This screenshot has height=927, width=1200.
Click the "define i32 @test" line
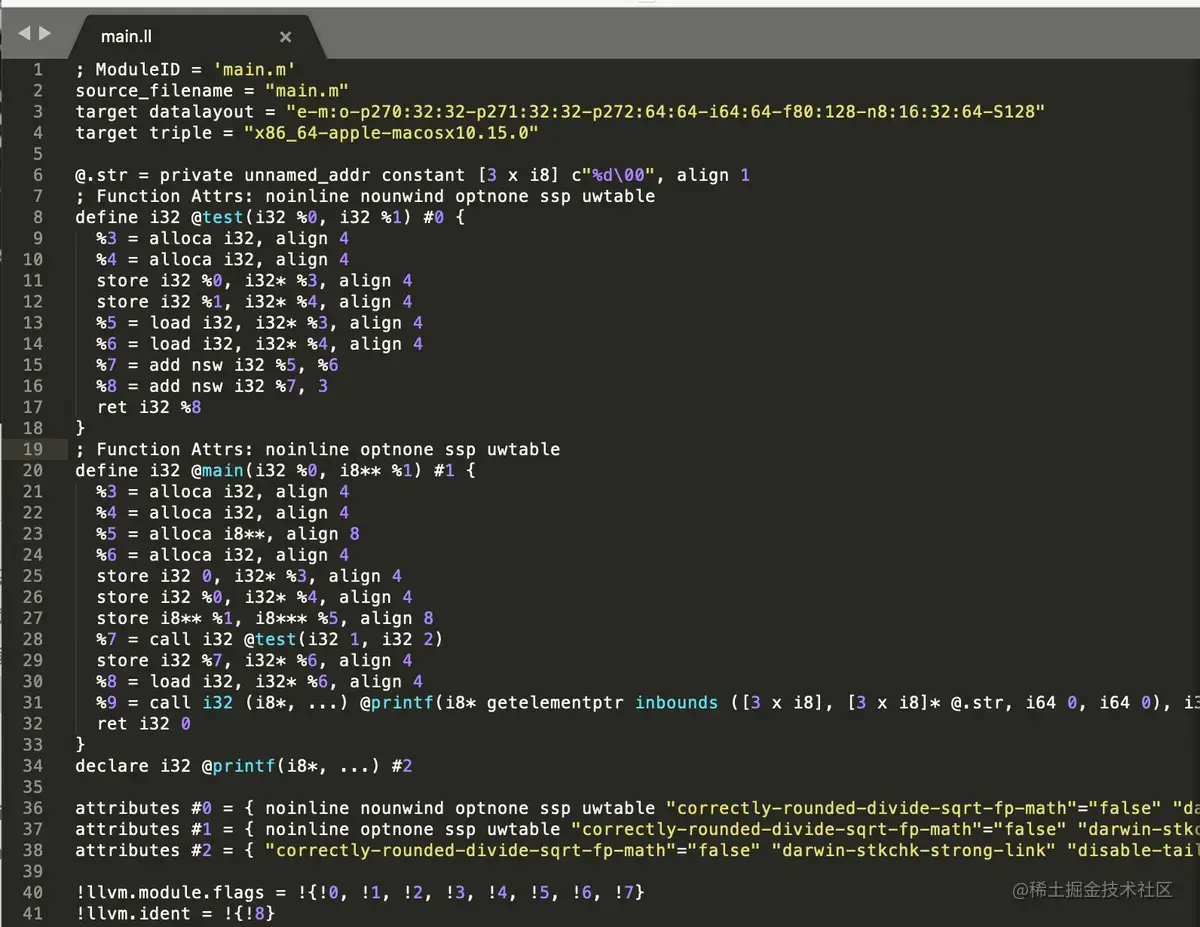click(x=271, y=217)
